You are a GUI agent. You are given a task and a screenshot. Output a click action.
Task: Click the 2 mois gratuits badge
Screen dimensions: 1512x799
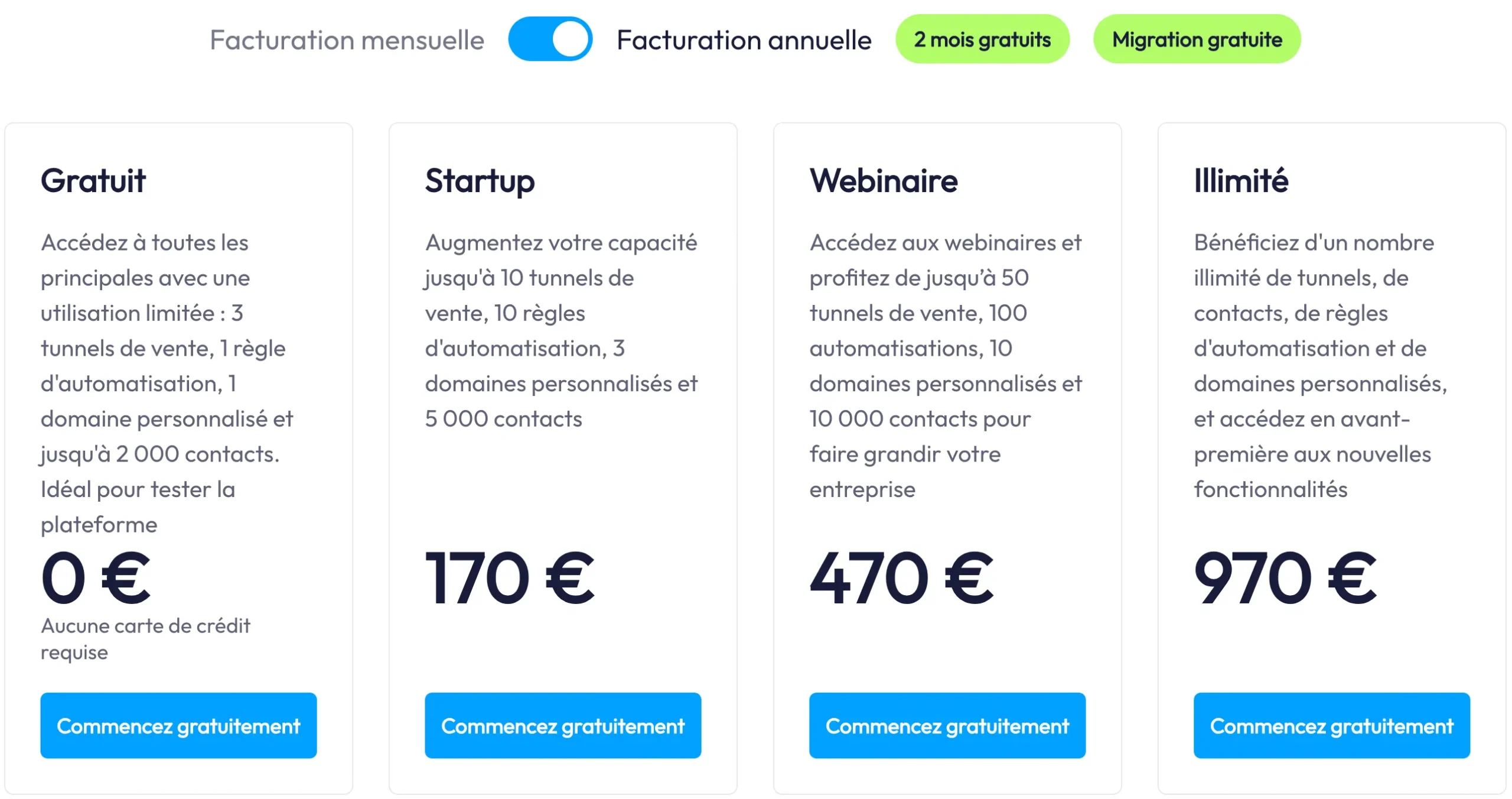[982, 39]
